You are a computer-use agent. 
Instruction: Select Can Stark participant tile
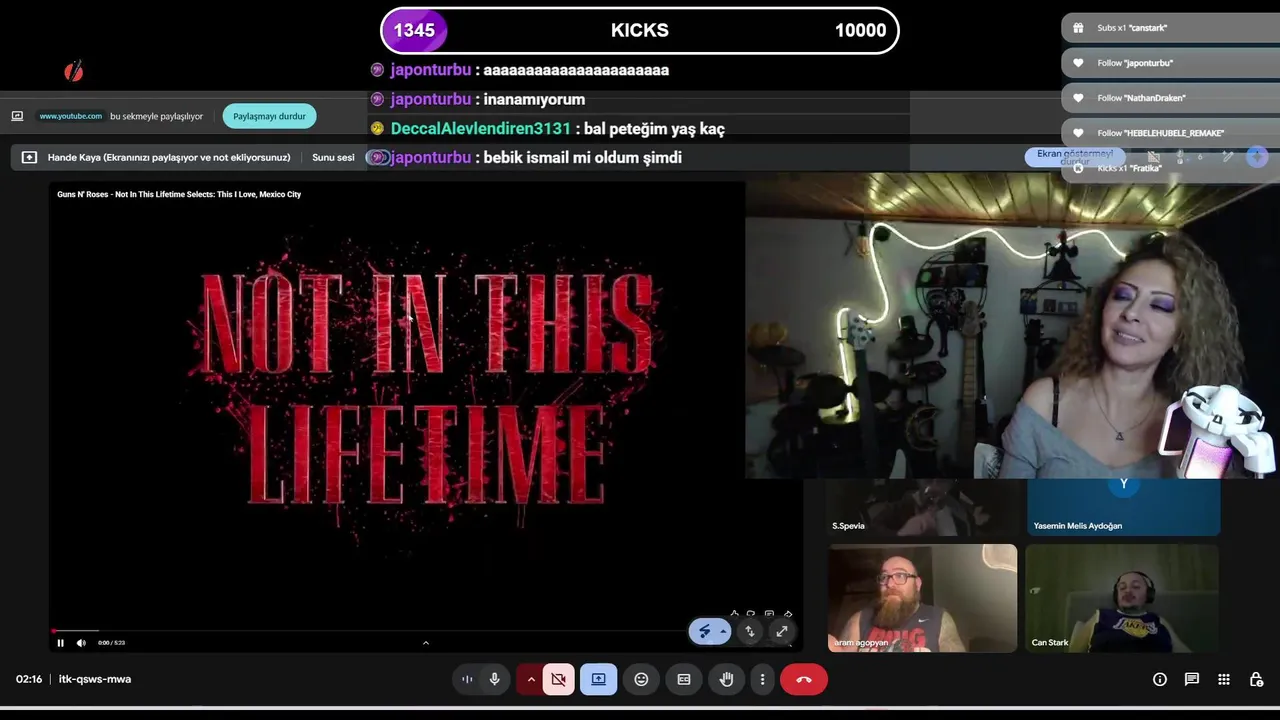pyautogui.click(x=1123, y=598)
